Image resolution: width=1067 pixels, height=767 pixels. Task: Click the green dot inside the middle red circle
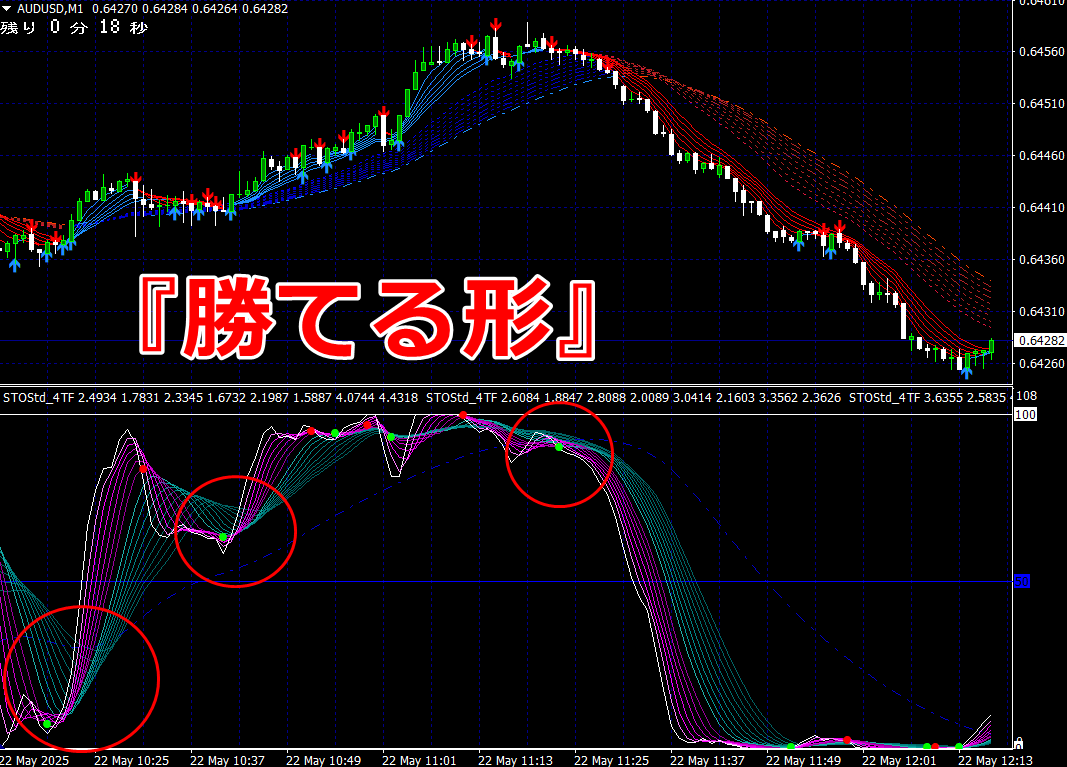[x=223, y=537]
